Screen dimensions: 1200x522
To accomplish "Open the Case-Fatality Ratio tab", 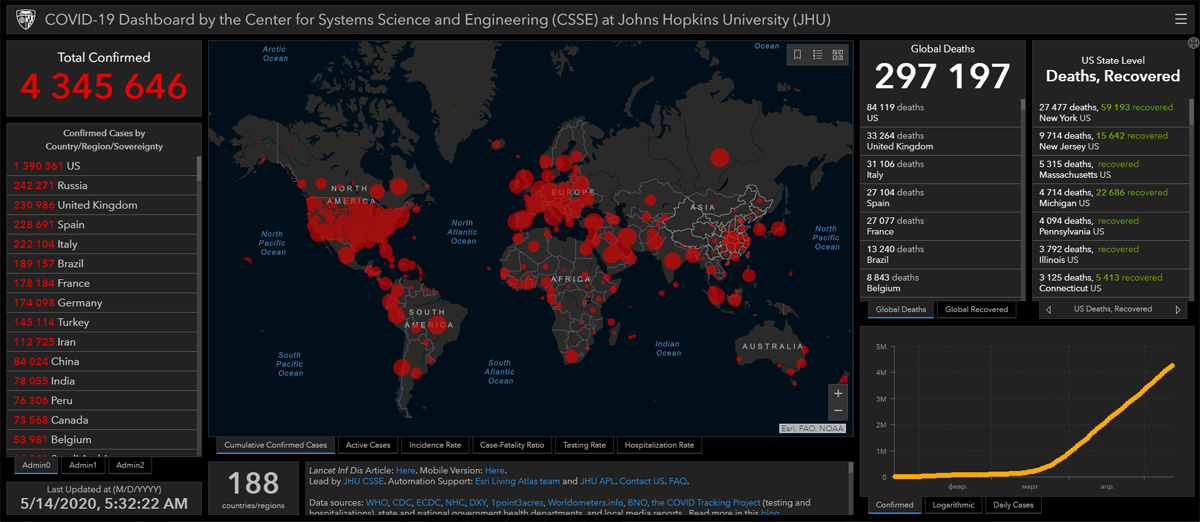I will (512, 445).
